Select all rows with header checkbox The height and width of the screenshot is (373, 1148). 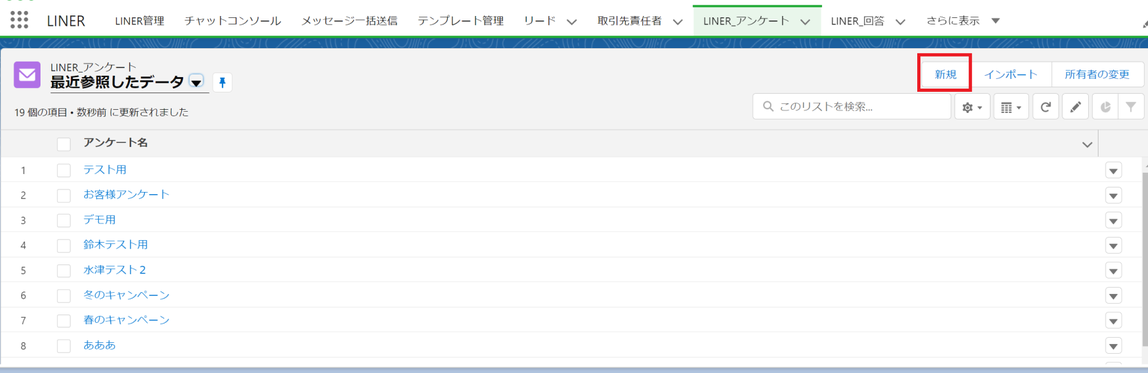pyautogui.click(x=64, y=144)
